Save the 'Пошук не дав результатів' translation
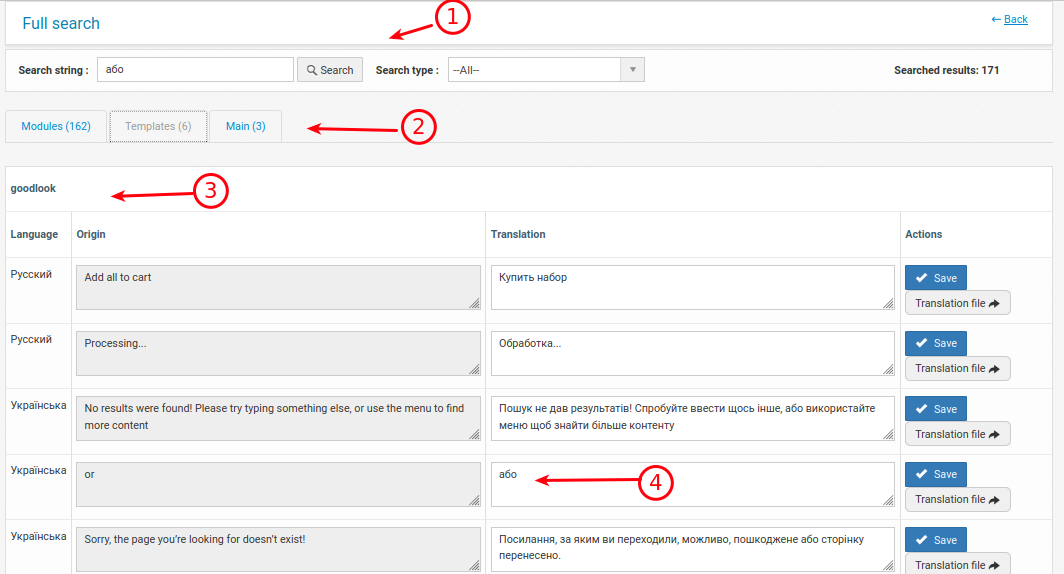 936,408
